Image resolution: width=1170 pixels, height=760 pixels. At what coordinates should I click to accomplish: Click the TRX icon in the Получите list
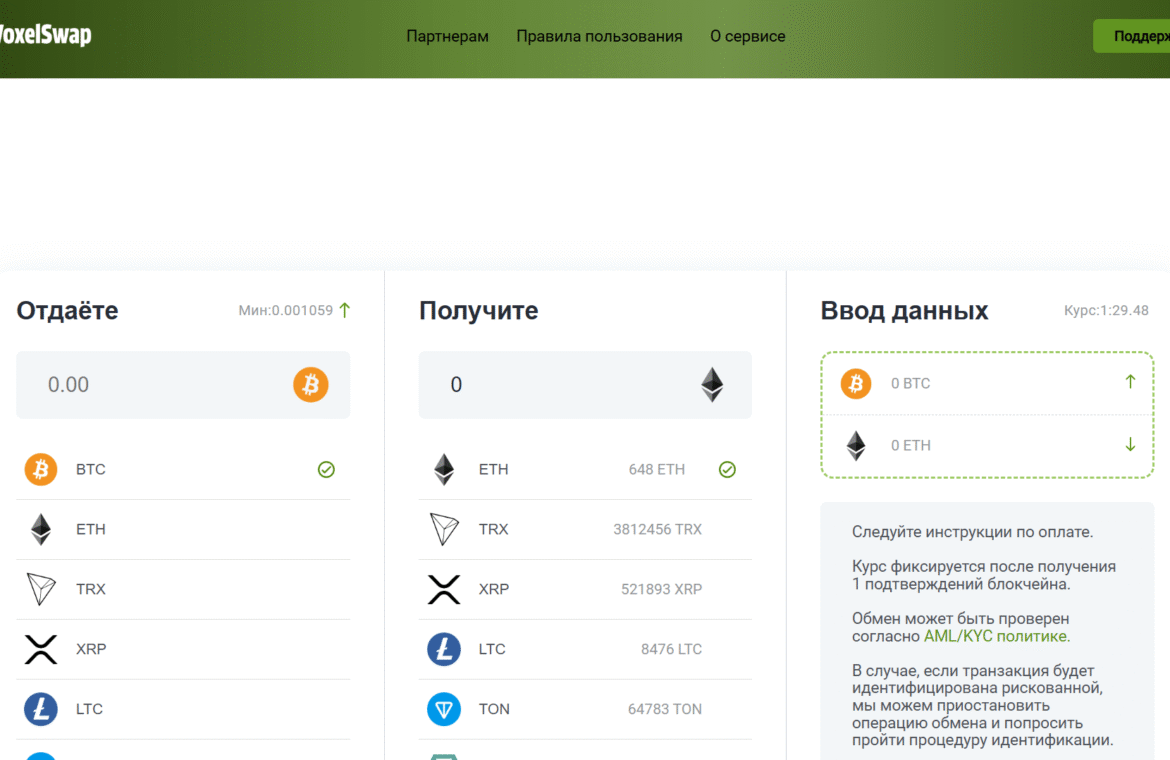pyautogui.click(x=444, y=529)
